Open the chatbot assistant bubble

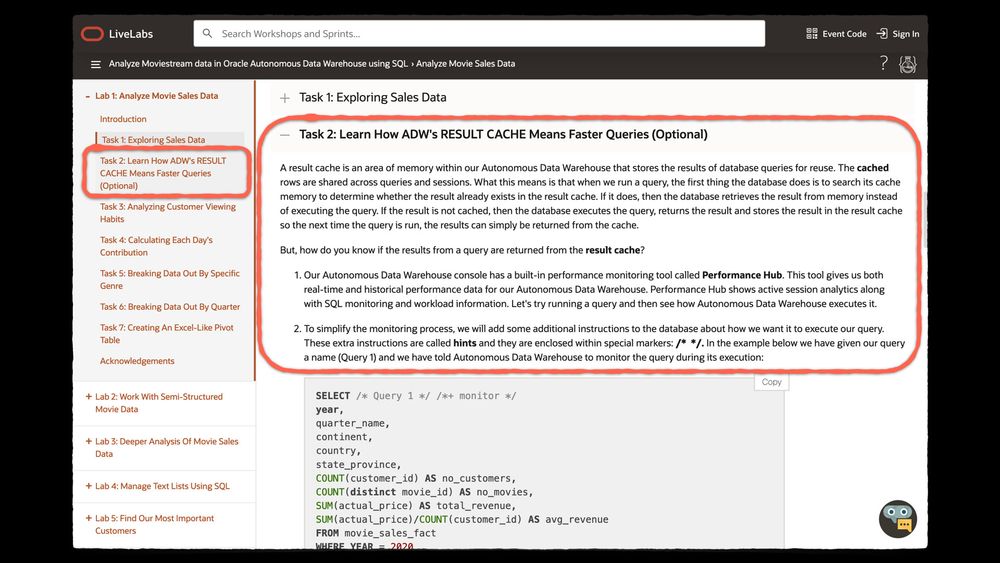coord(897,519)
